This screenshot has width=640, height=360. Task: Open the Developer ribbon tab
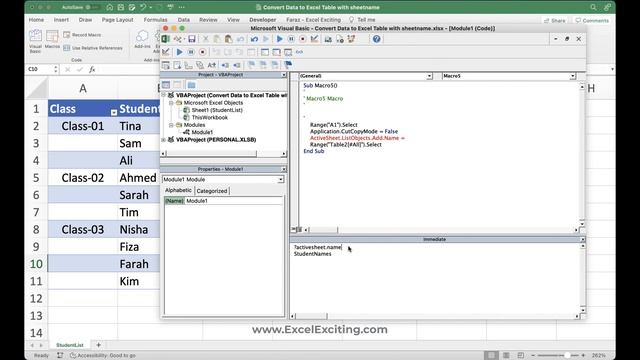(262, 20)
